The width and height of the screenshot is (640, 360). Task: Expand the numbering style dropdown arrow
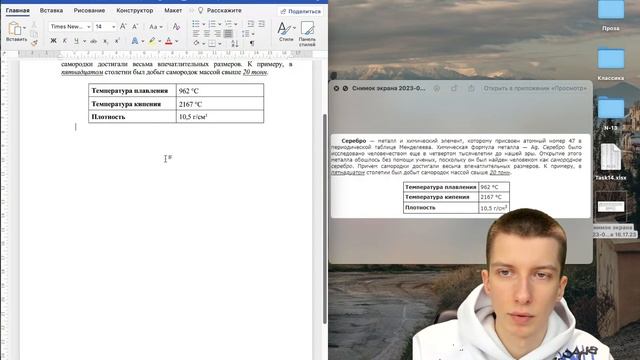click(x=219, y=24)
